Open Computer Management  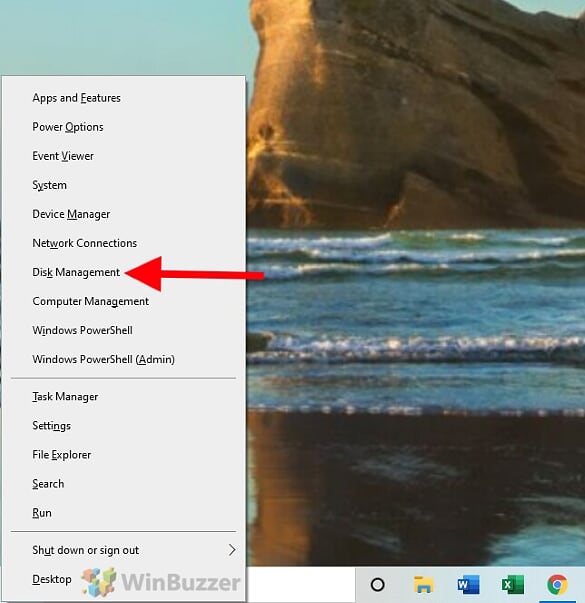coord(123,301)
